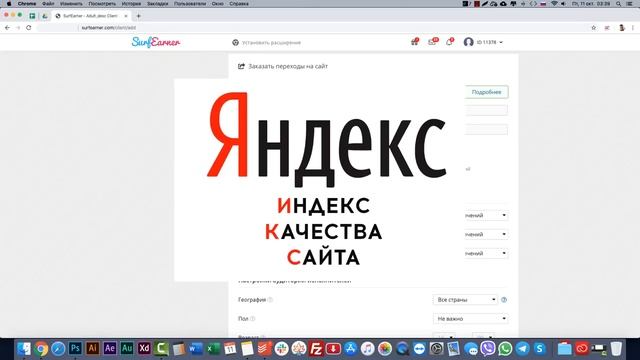Viewport: 640px width, 360px height.
Task: Bookmark this page with the star icon
Action: click(x=593, y=28)
